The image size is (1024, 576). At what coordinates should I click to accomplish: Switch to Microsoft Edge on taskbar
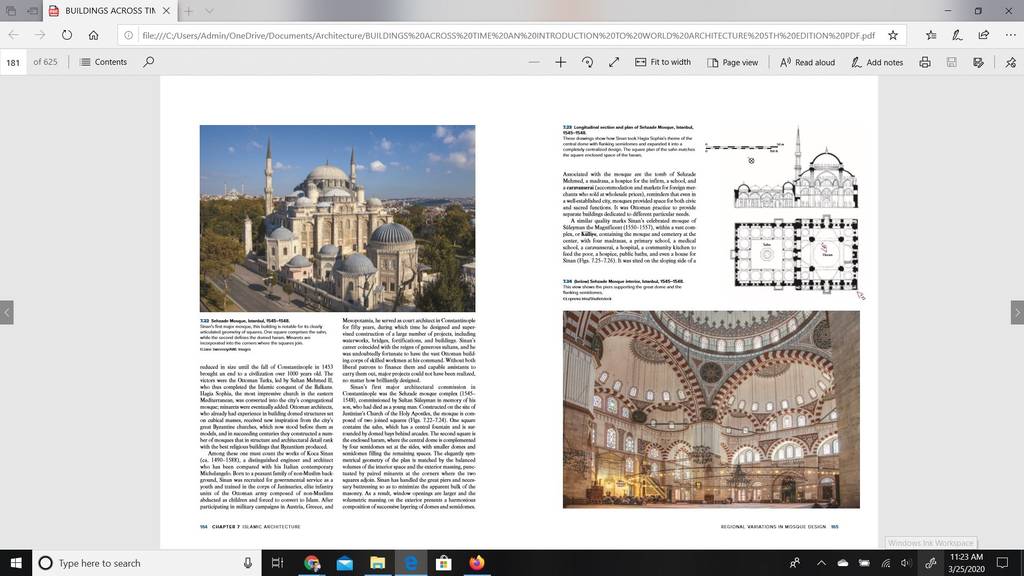point(411,563)
